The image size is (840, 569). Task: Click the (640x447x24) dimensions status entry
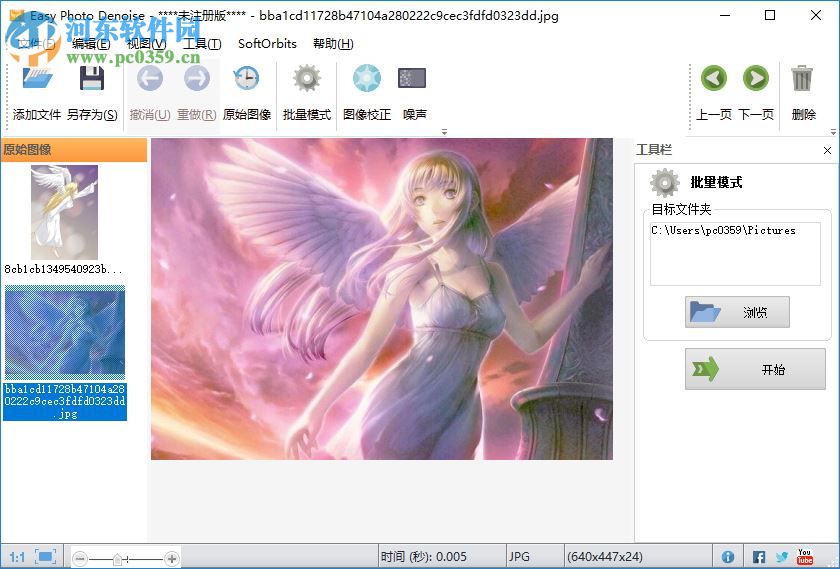click(x=605, y=557)
